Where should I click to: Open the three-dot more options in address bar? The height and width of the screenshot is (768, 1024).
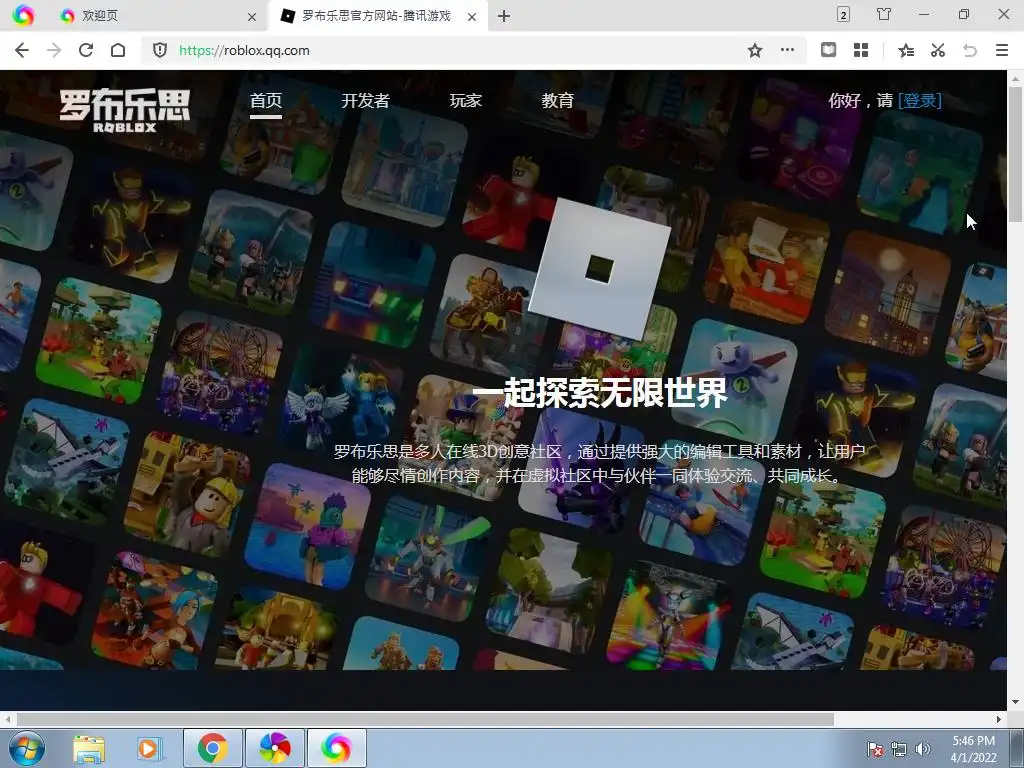788,50
